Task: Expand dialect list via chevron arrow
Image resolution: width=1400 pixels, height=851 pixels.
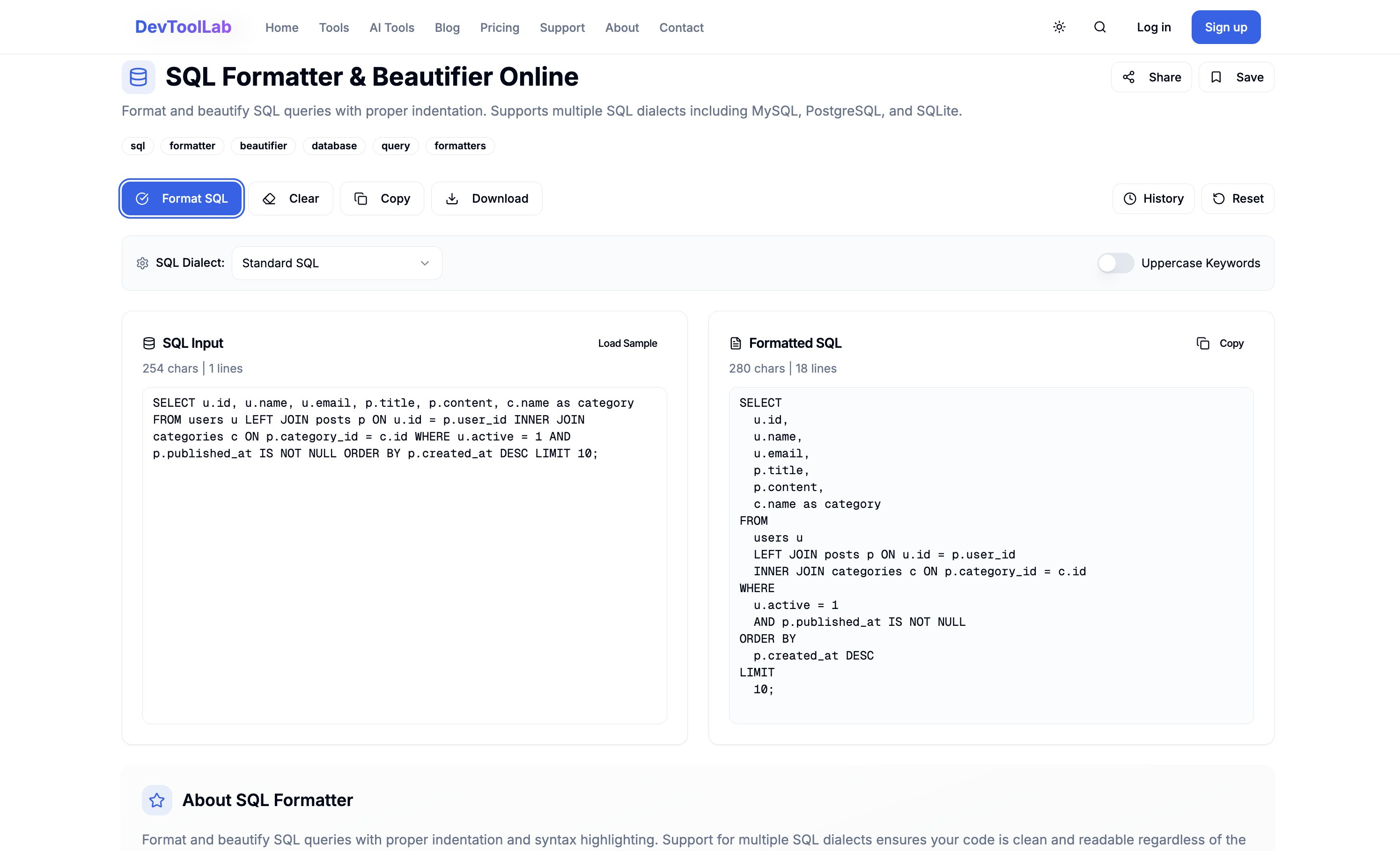Action: pos(424,263)
